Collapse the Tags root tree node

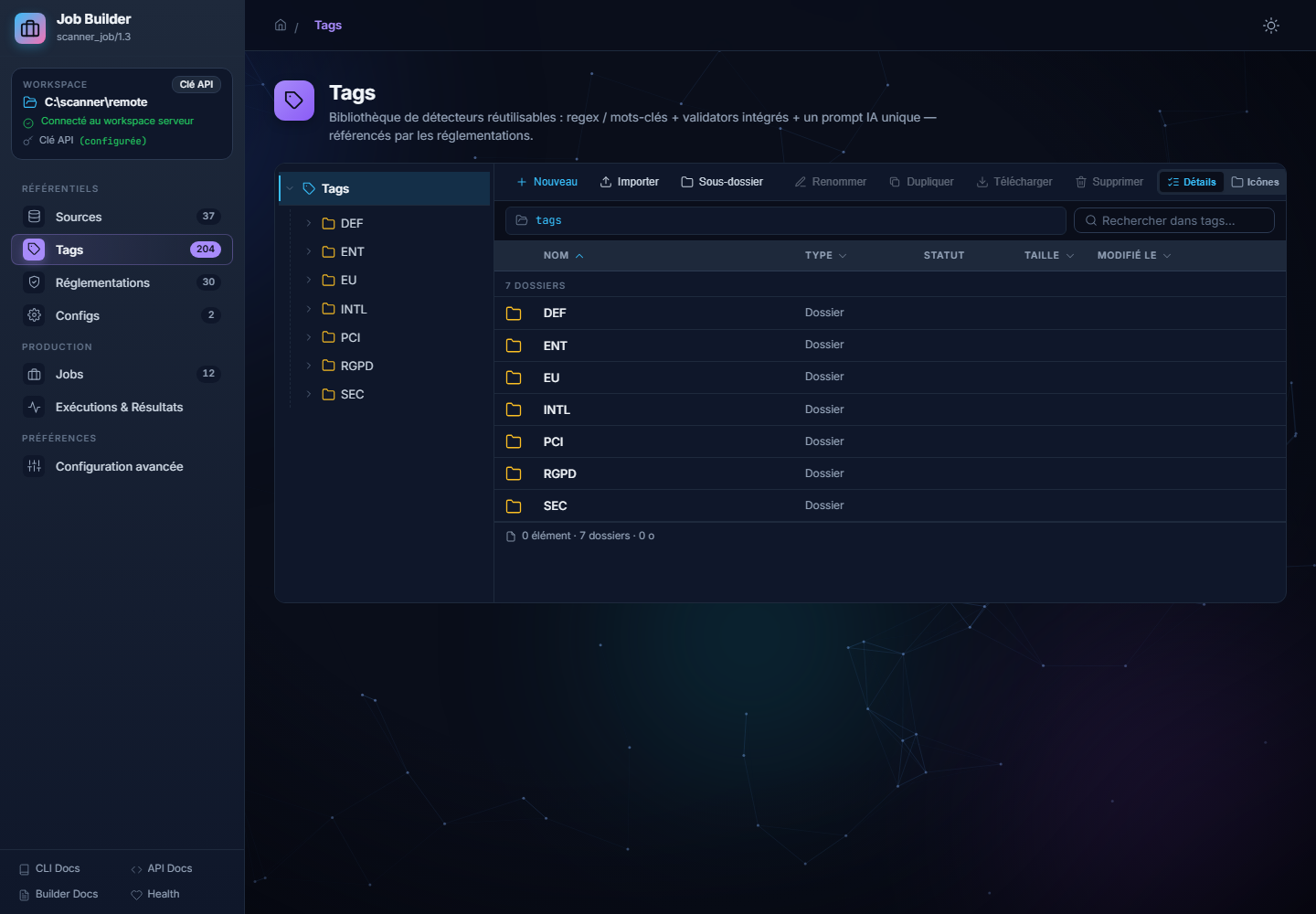(x=290, y=188)
